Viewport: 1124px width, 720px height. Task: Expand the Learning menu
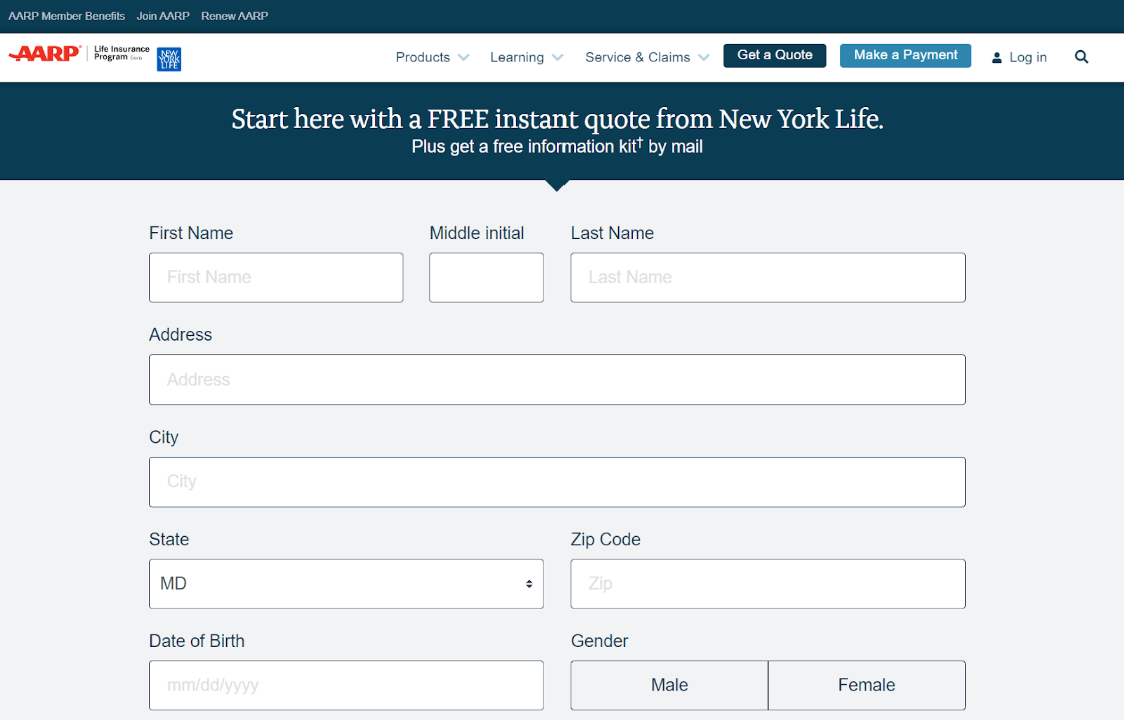tap(526, 57)
